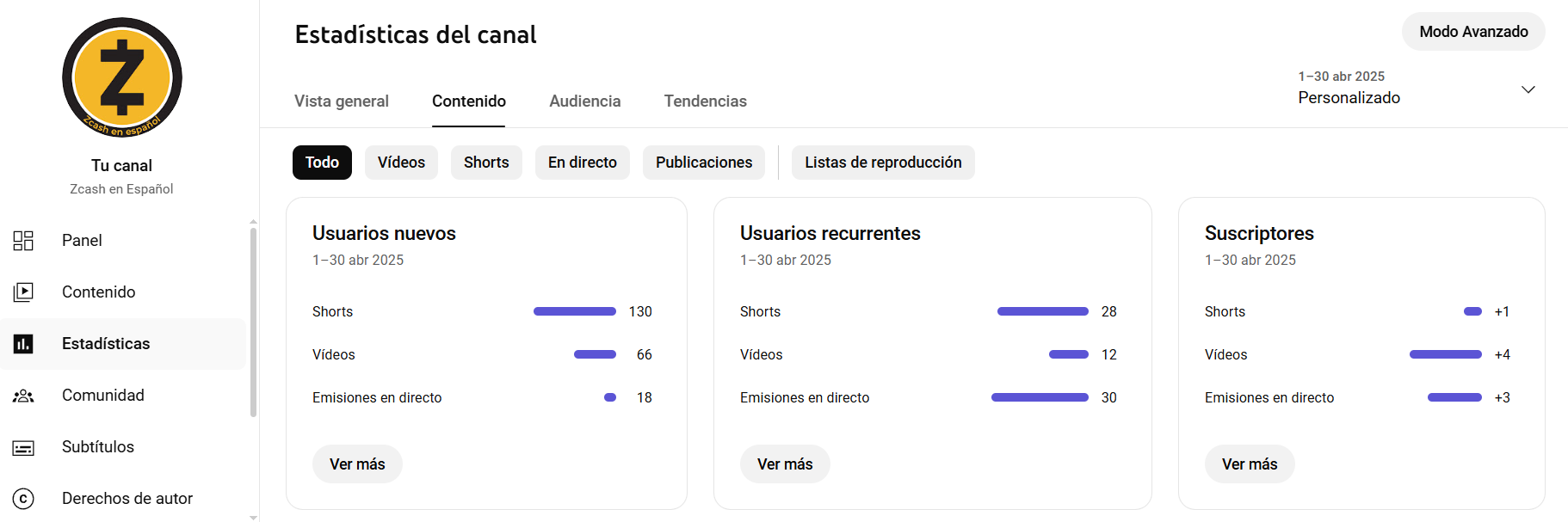
Task: Select the Contenido statistics tab
Action: click(x=469, y=101)
